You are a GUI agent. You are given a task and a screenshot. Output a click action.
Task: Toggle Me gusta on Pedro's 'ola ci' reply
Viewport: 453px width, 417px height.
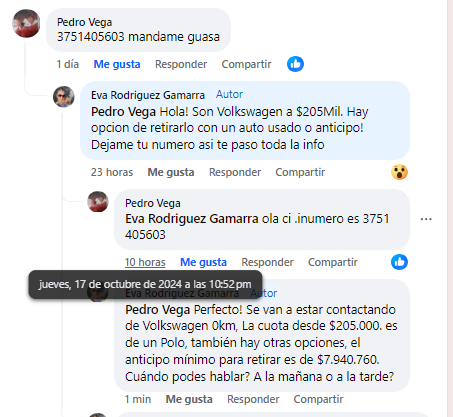pyautogui.click(x=203, y=262)
